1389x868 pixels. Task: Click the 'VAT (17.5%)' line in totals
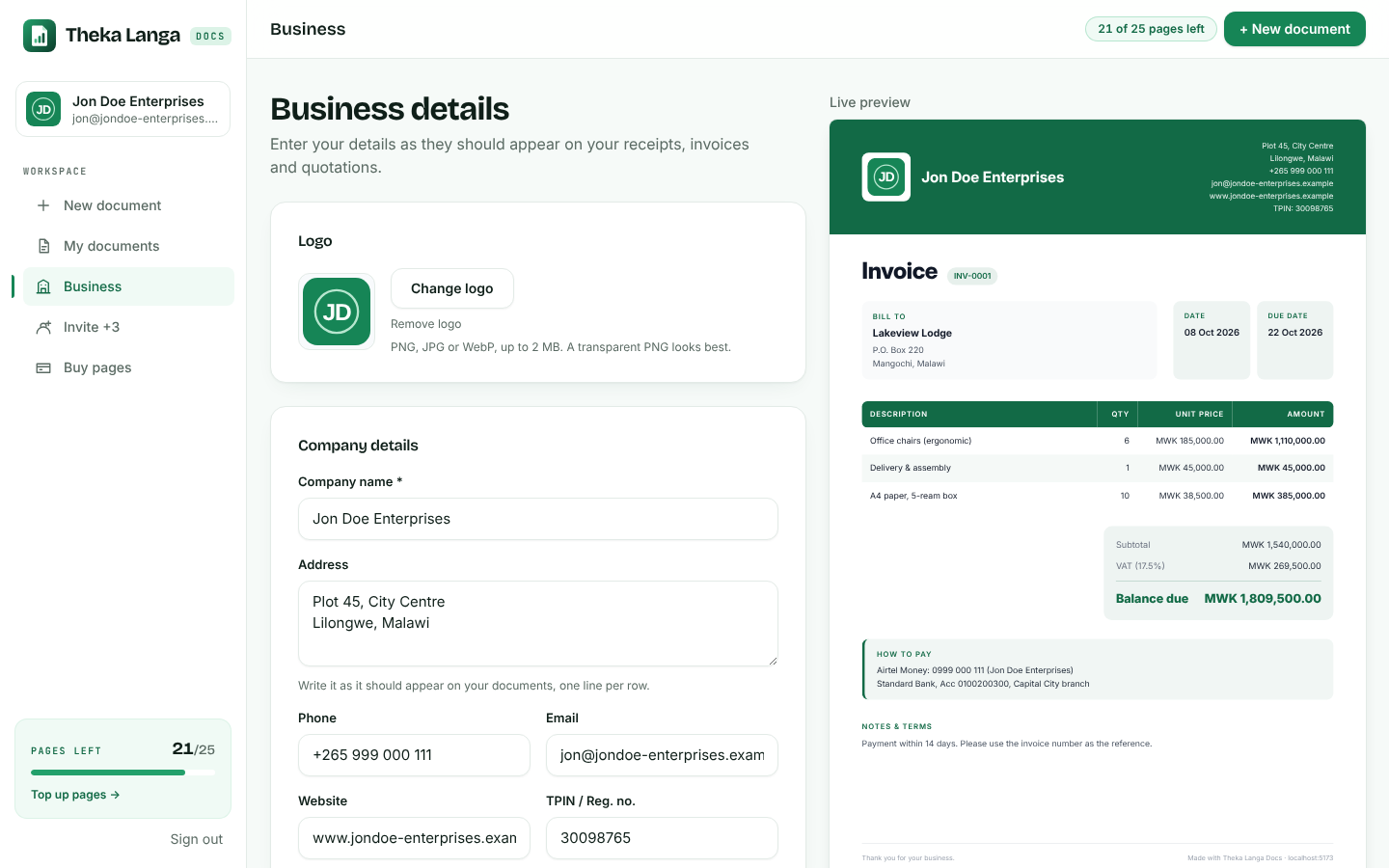click(1218, 566)
